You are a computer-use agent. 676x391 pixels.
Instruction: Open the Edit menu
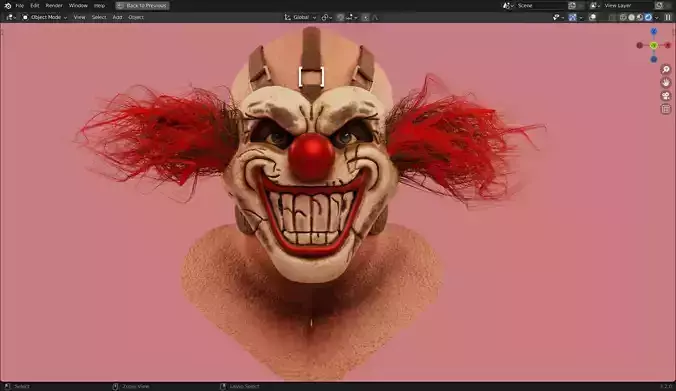click(x=35, y=6)
